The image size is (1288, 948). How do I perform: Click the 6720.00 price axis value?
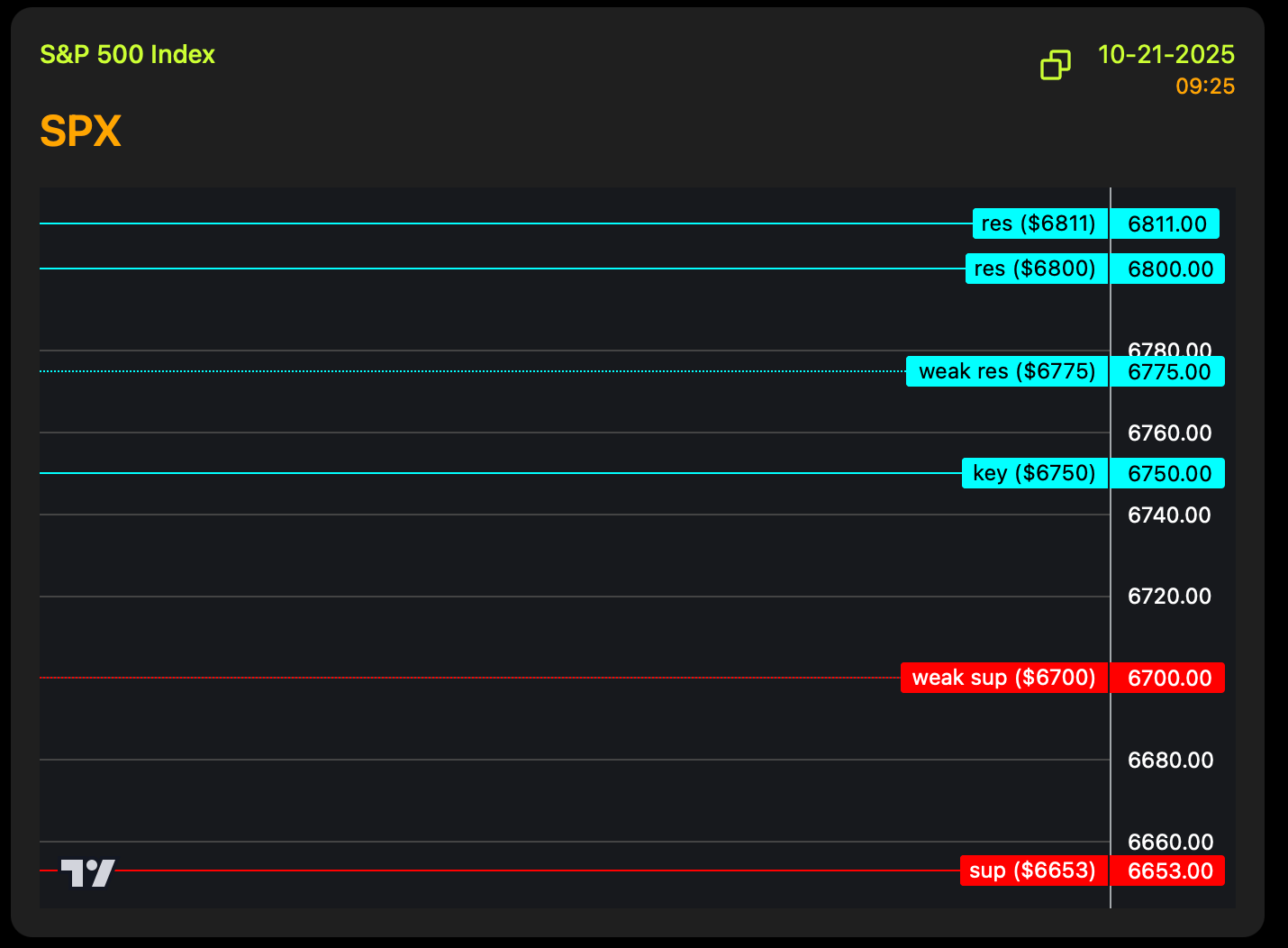click(1169, 597)
